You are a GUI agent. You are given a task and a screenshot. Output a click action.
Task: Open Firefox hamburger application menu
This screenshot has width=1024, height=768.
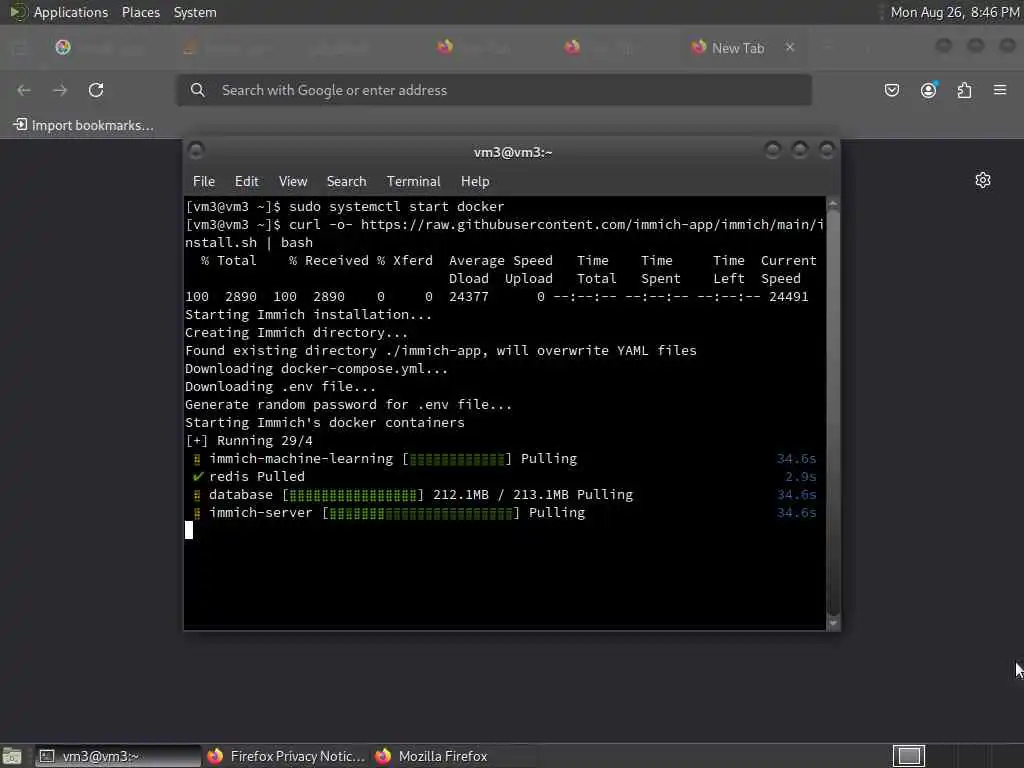tap(1000, 89)
